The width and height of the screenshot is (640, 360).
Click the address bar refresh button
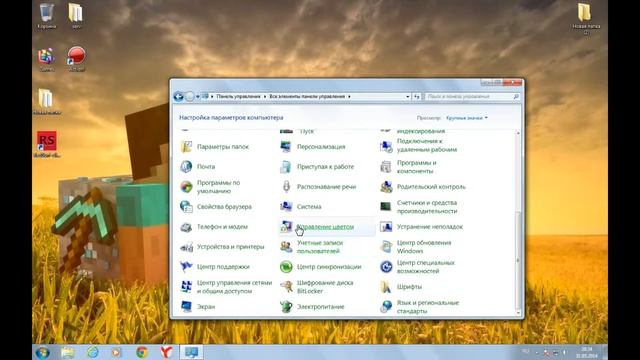[x=416, y=97]
